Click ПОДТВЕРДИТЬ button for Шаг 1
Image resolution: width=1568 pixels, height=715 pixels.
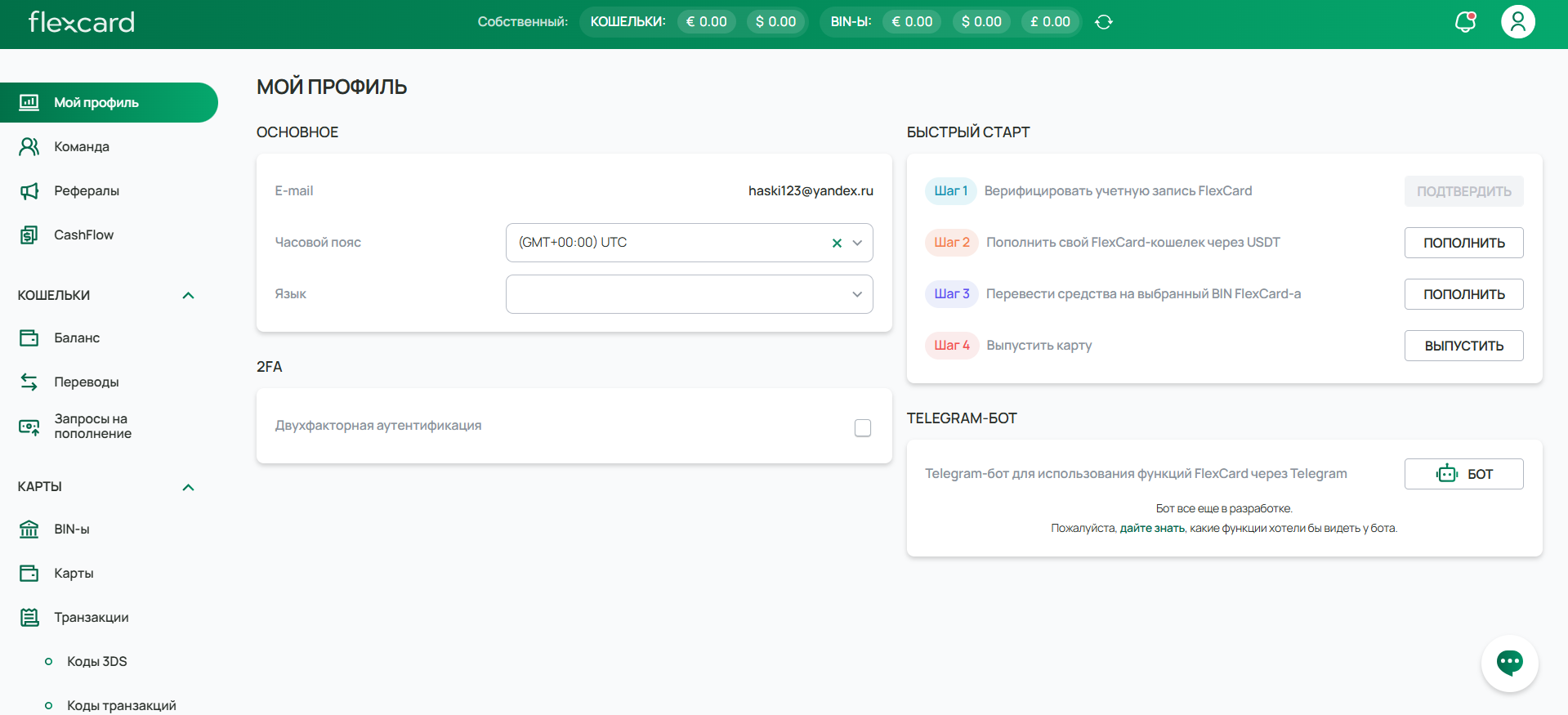[x=1463, y=191]
